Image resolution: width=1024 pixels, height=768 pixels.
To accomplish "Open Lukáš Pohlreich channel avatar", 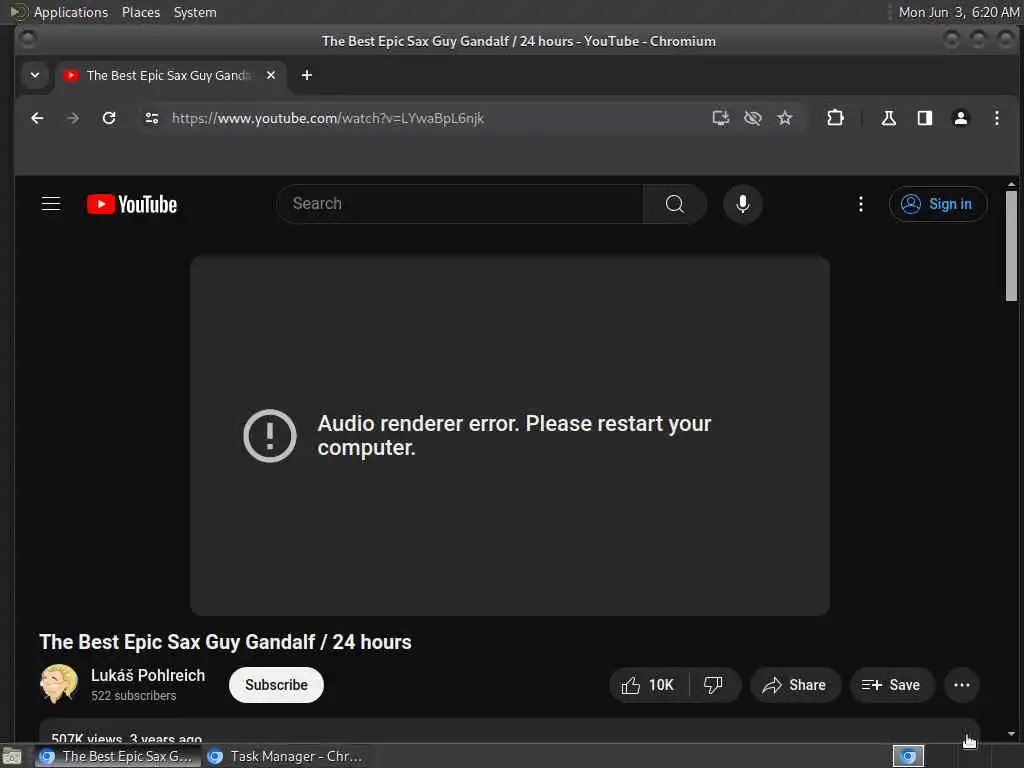I will click(x=59, y=684).
